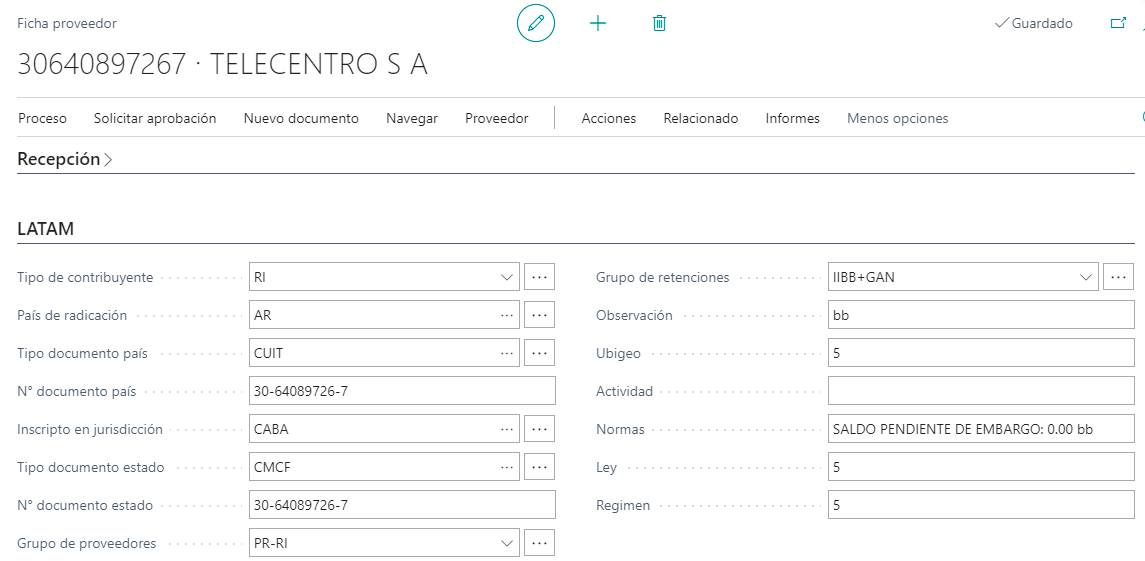This screenshot has height=561, width=1145.
Task: Open the Proveedor menu
Action: pyautogui.click(x=497, y=118)
